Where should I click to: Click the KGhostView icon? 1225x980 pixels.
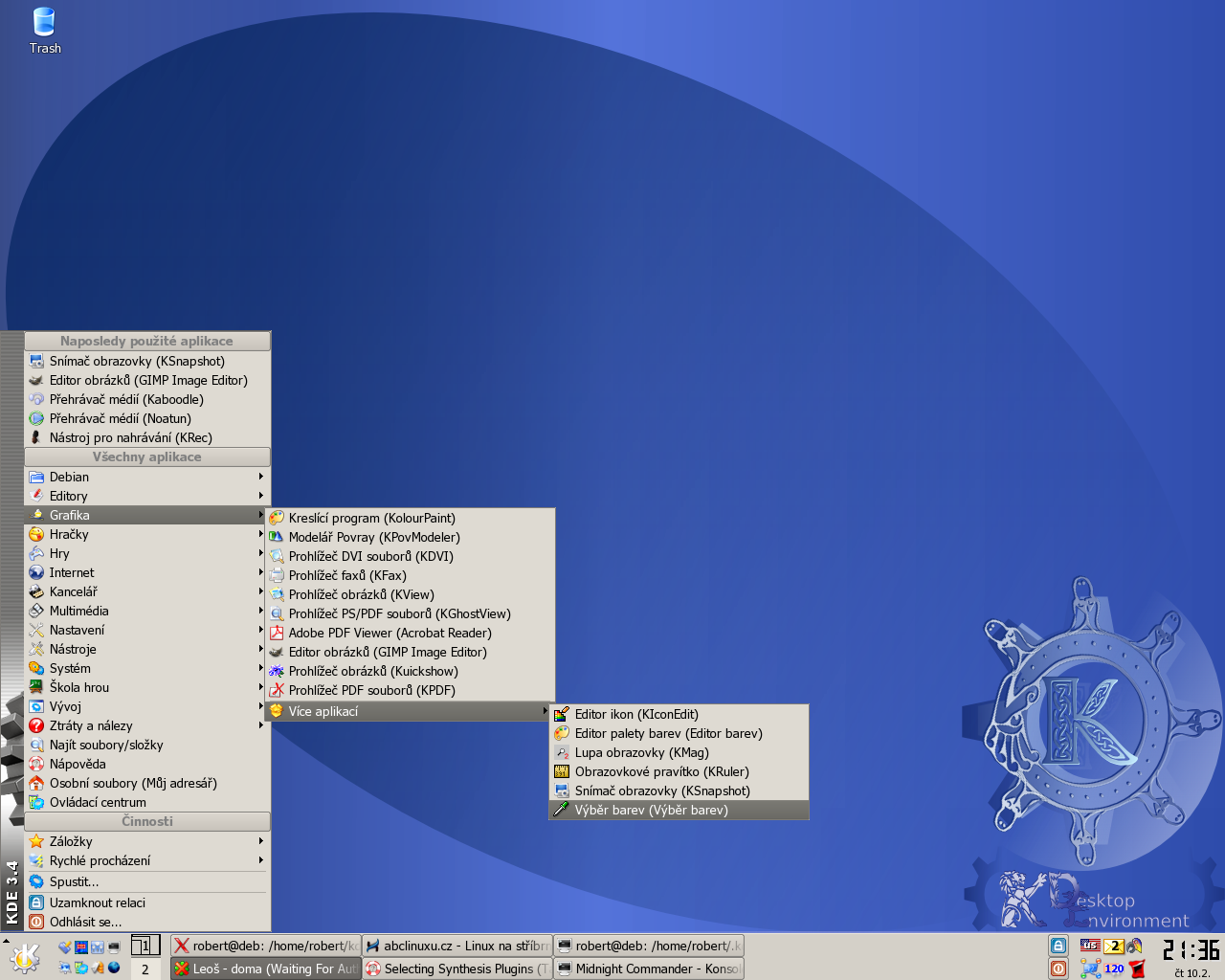[x=277, y=613]
